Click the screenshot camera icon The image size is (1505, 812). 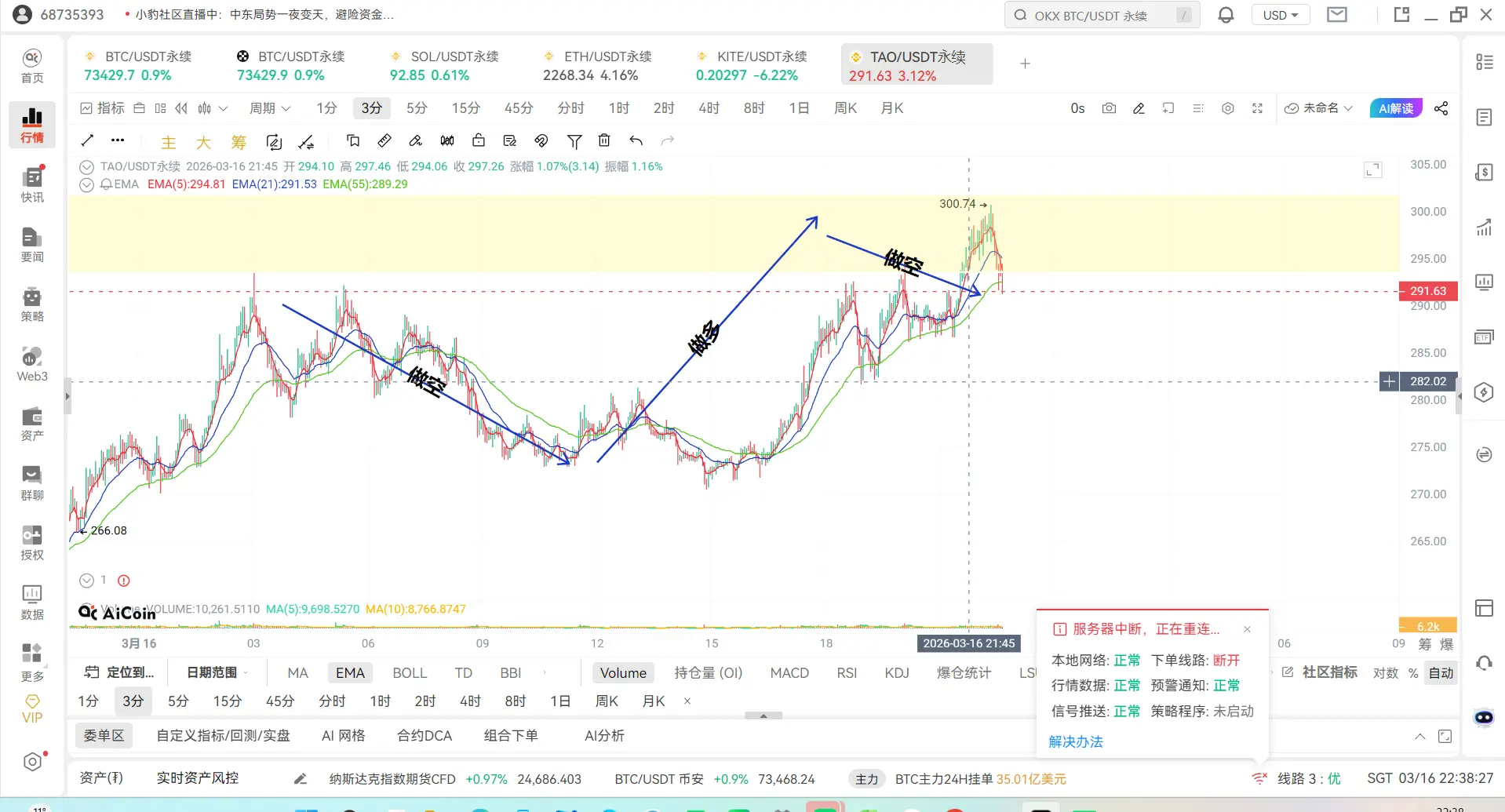tap(1109, 108)
